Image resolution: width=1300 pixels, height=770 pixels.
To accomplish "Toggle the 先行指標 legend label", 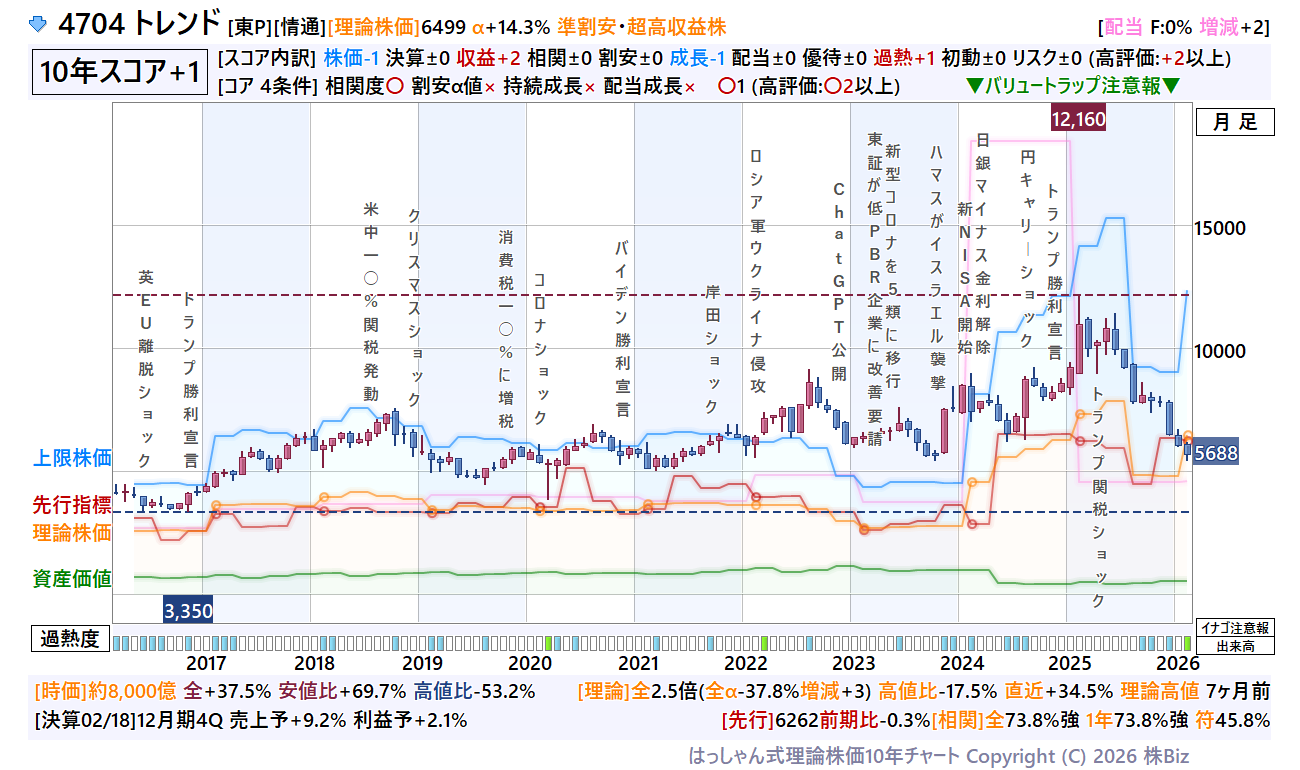I will [72, 505].
